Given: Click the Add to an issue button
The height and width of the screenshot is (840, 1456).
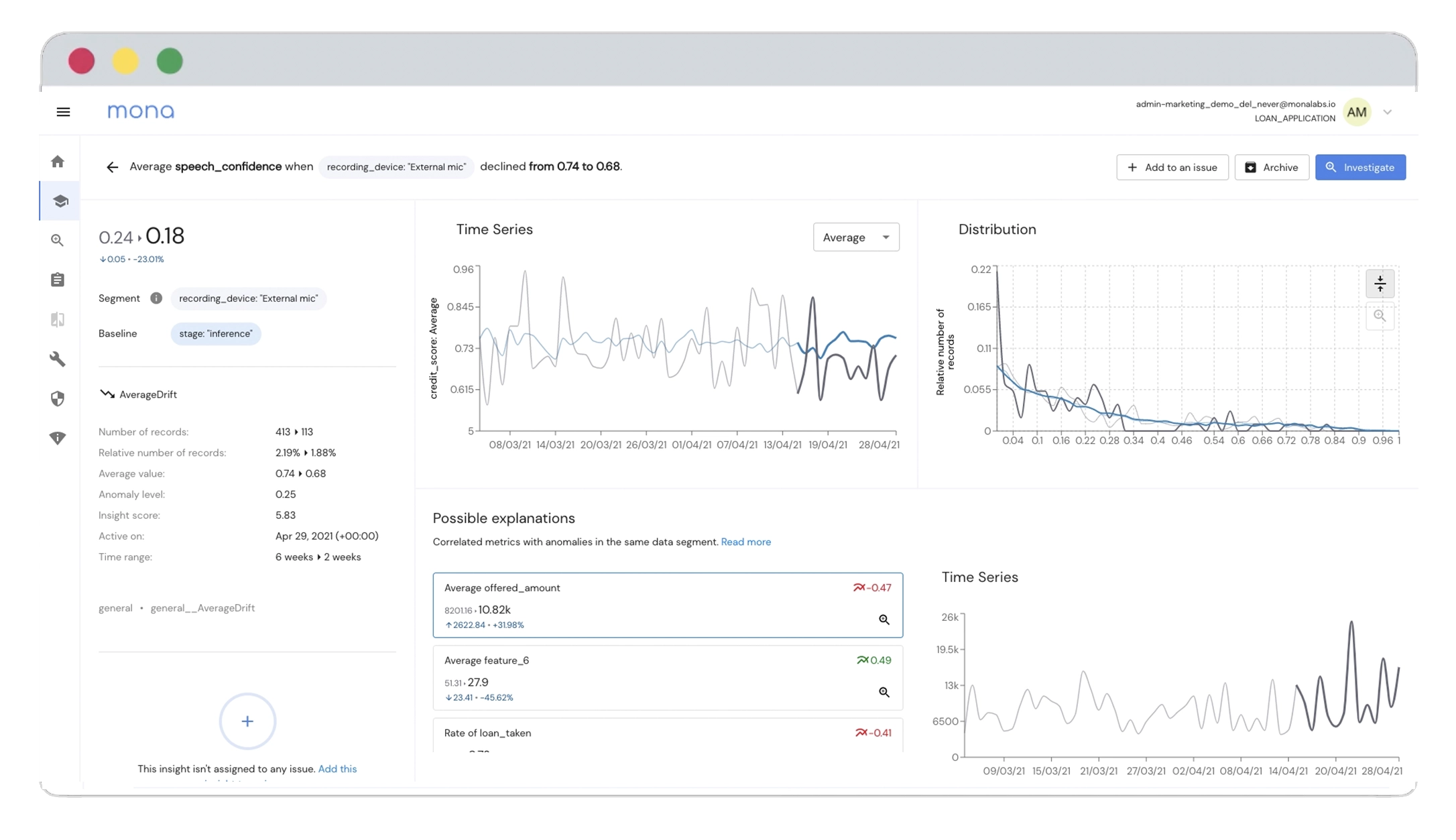Looking at the screenshot, I should tap(1172, 167).
